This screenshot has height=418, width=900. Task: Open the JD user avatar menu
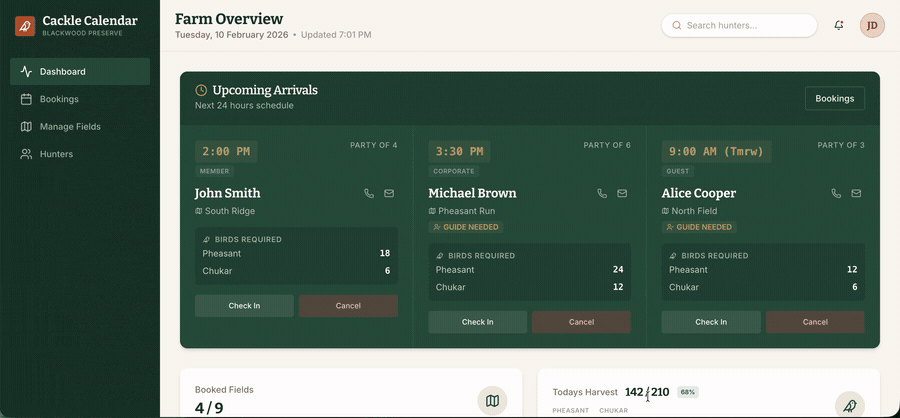872,26
